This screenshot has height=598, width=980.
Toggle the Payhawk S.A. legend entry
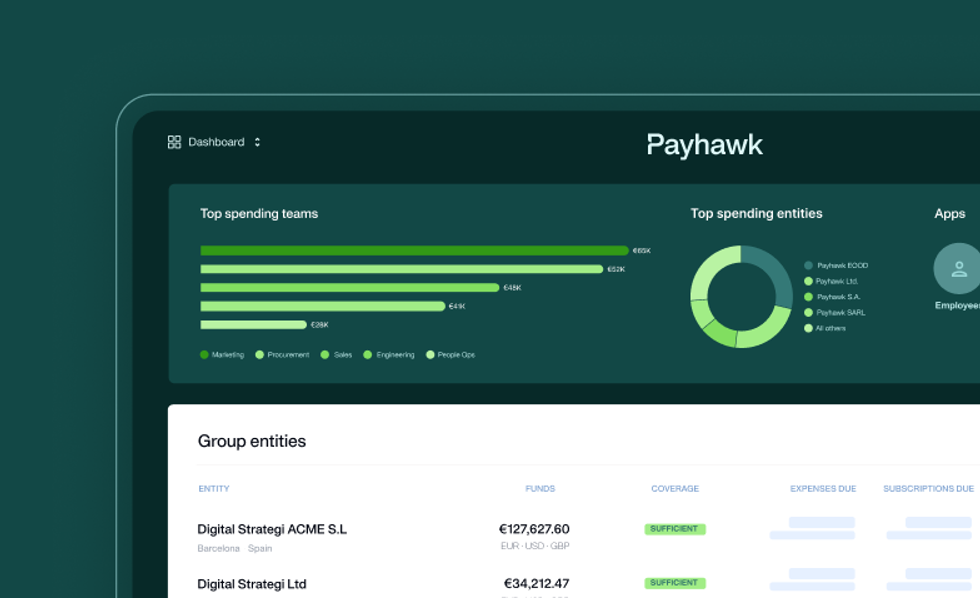(x=807, y=296)
